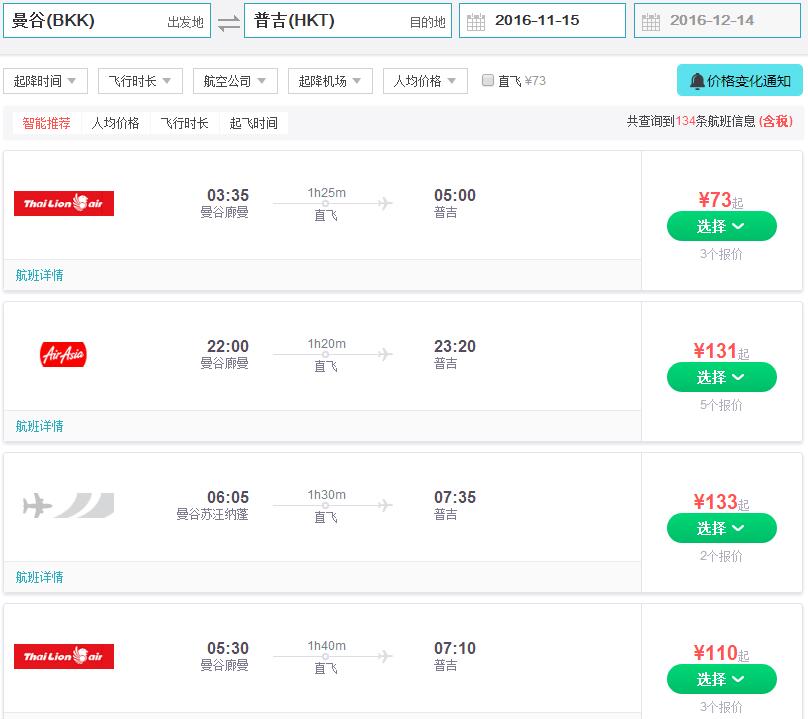This screenshot has width=808, height=719.
Task: Click the price alert bell icon
Action: coord(697,81)
